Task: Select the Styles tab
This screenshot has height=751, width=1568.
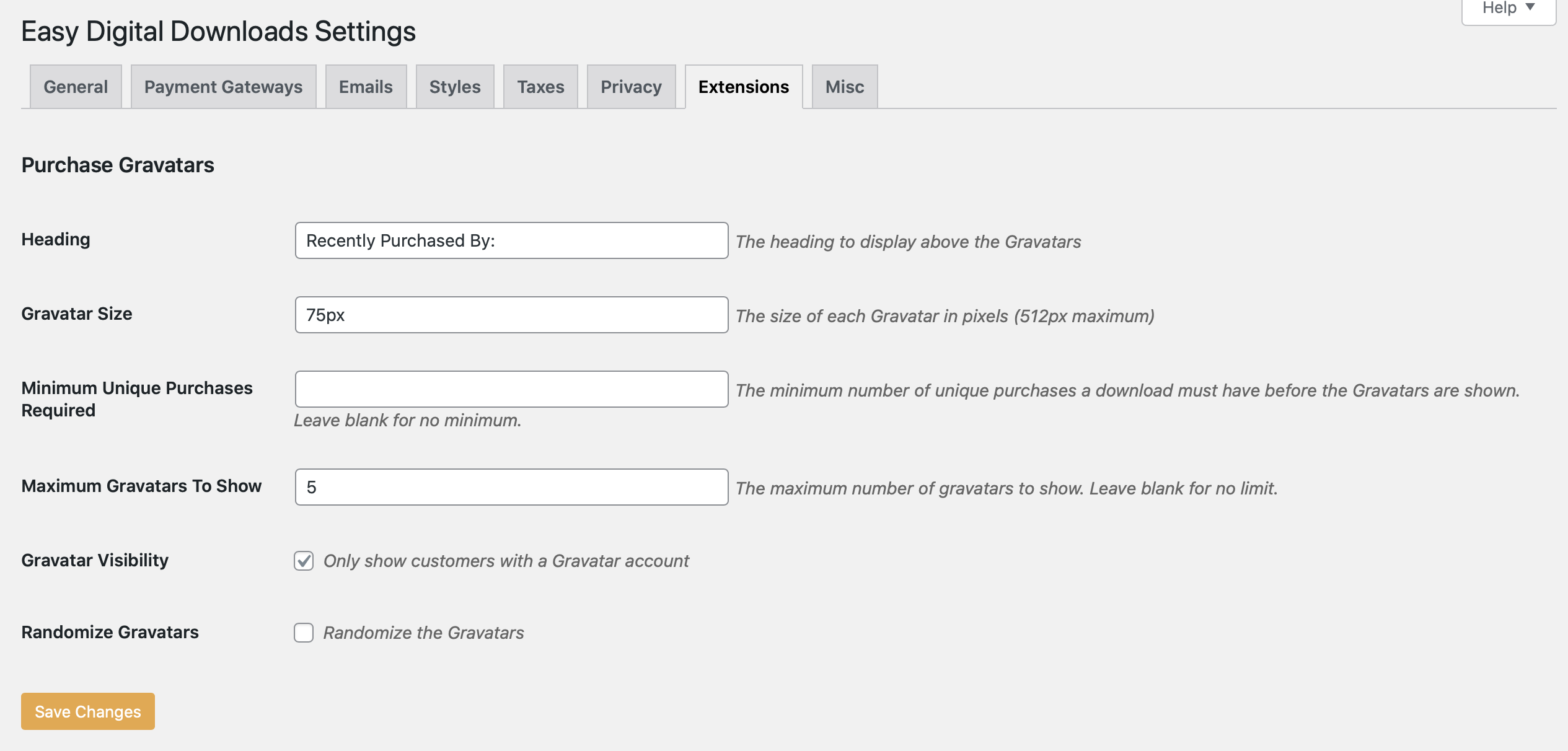Action: (x=455, y=87)
